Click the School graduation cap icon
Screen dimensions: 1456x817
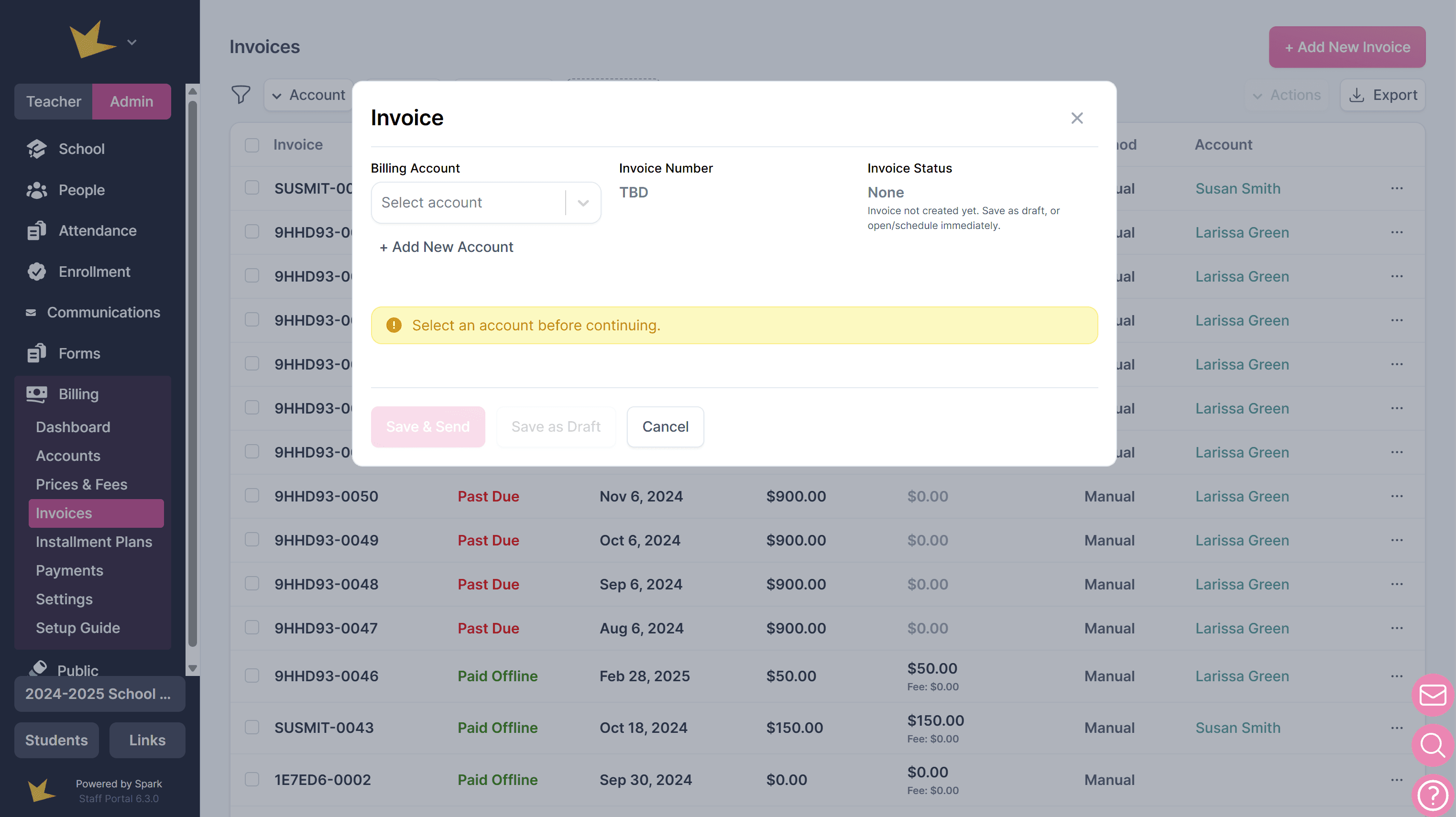(x=37, y=149)
